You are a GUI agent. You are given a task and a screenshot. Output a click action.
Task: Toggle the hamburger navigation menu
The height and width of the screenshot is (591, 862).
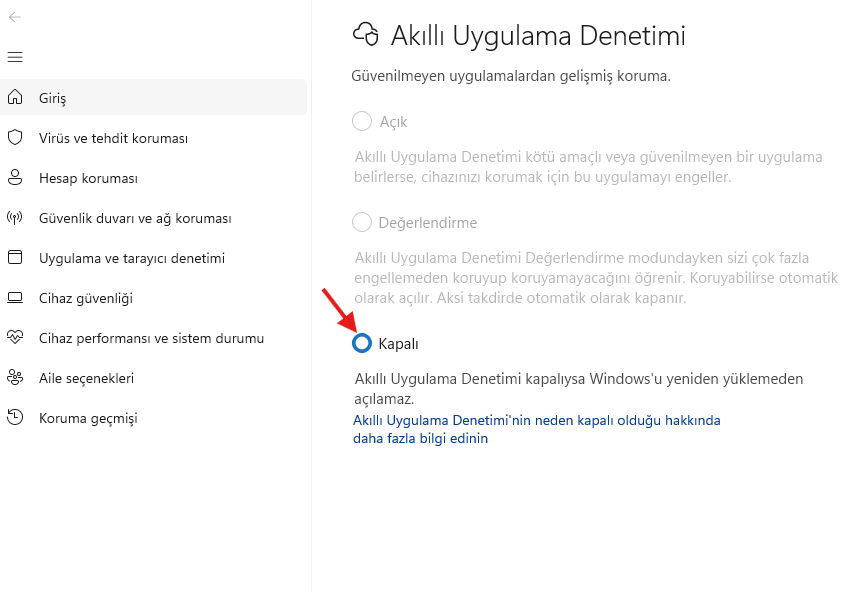[x=15, y=57]
